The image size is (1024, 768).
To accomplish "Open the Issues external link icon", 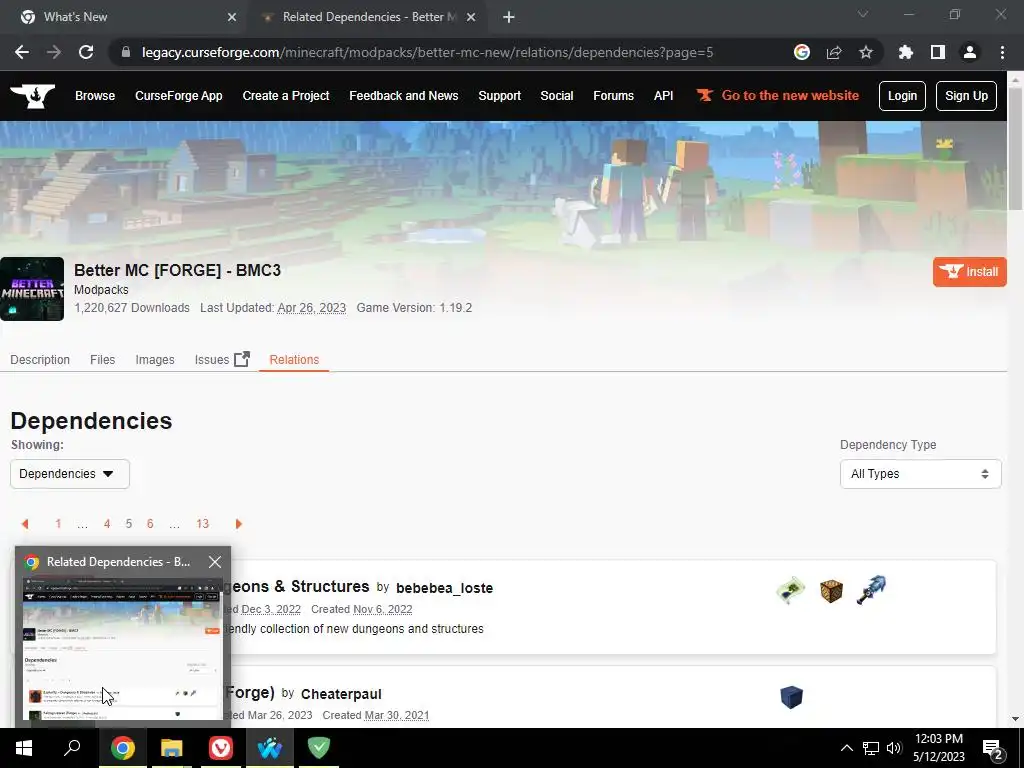I will (242, 359).
